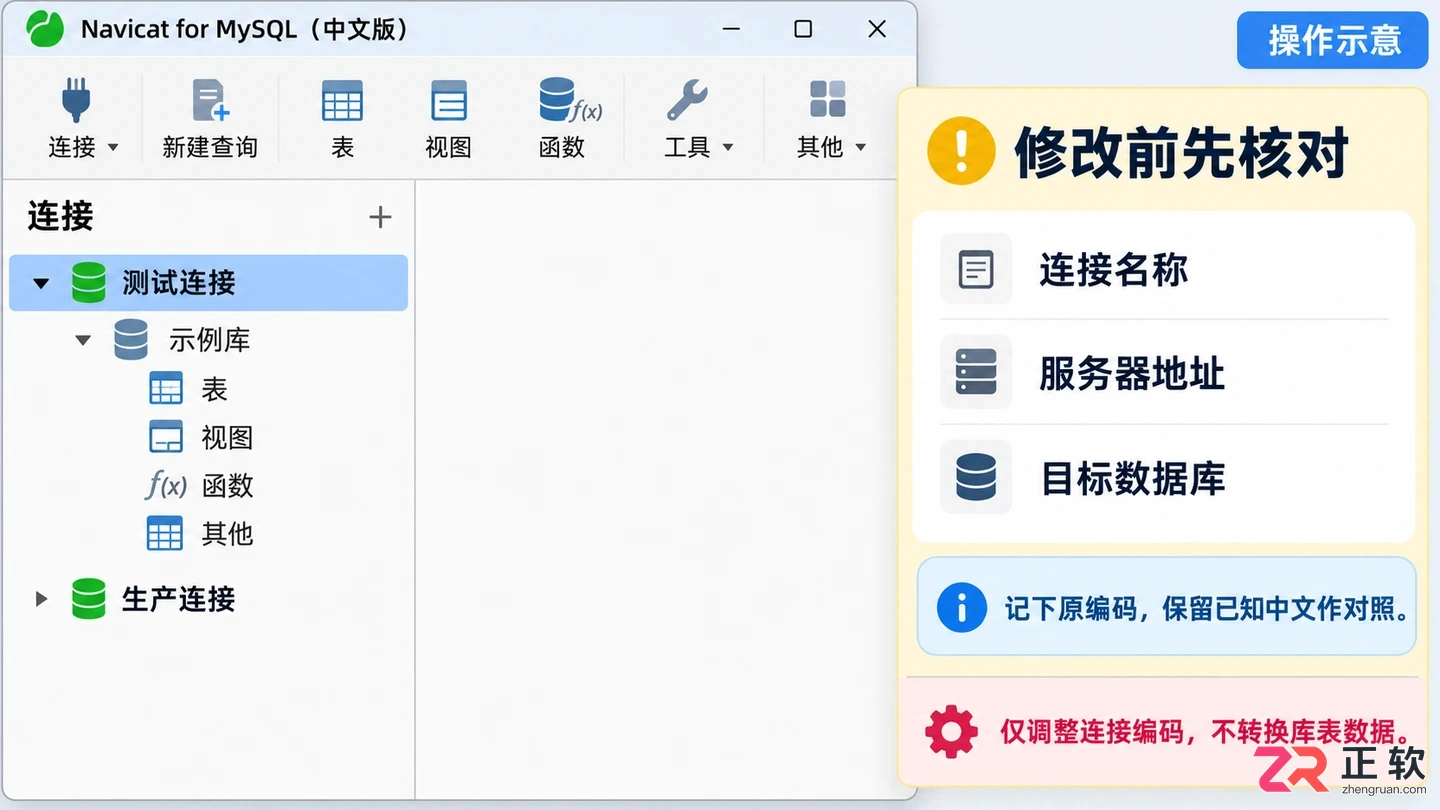Maximize the Navicat window
Viewport: 1440px width, 810px height.
coord(803,29)
